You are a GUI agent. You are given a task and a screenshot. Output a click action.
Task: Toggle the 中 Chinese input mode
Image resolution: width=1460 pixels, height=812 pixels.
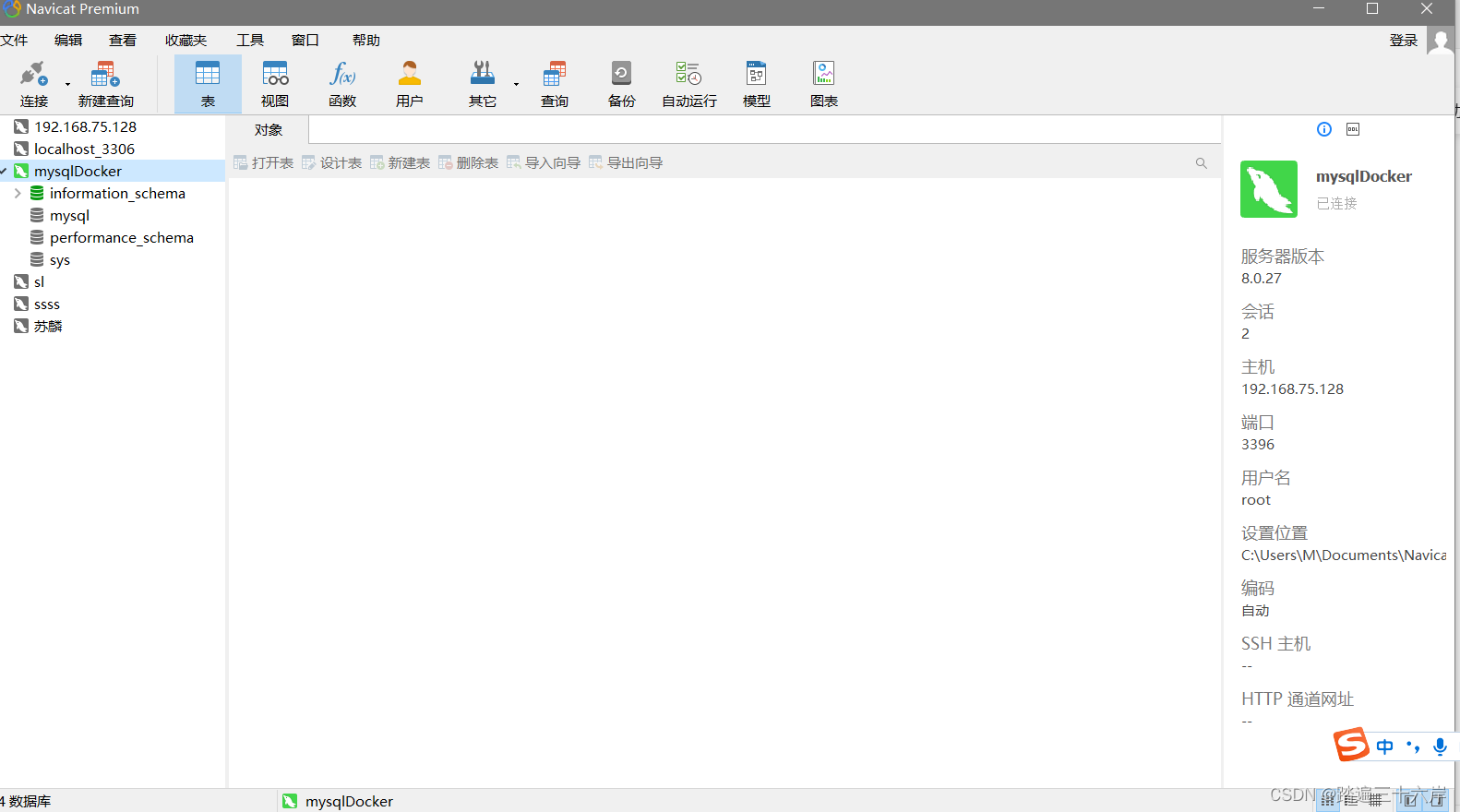(1384, 747)
